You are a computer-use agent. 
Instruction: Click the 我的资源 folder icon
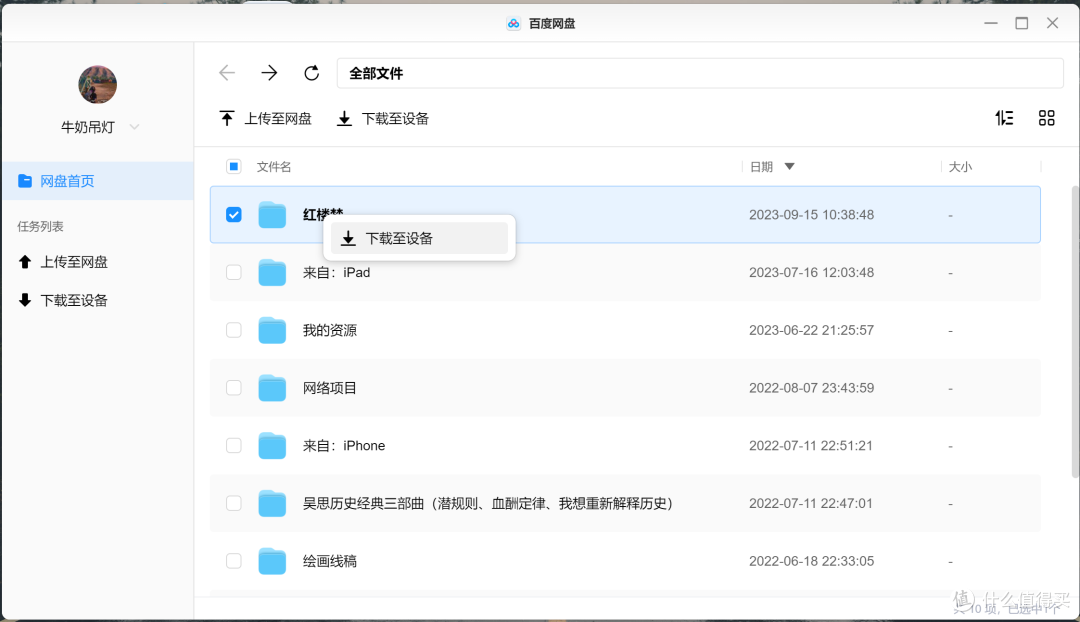(x=272, y=331)
